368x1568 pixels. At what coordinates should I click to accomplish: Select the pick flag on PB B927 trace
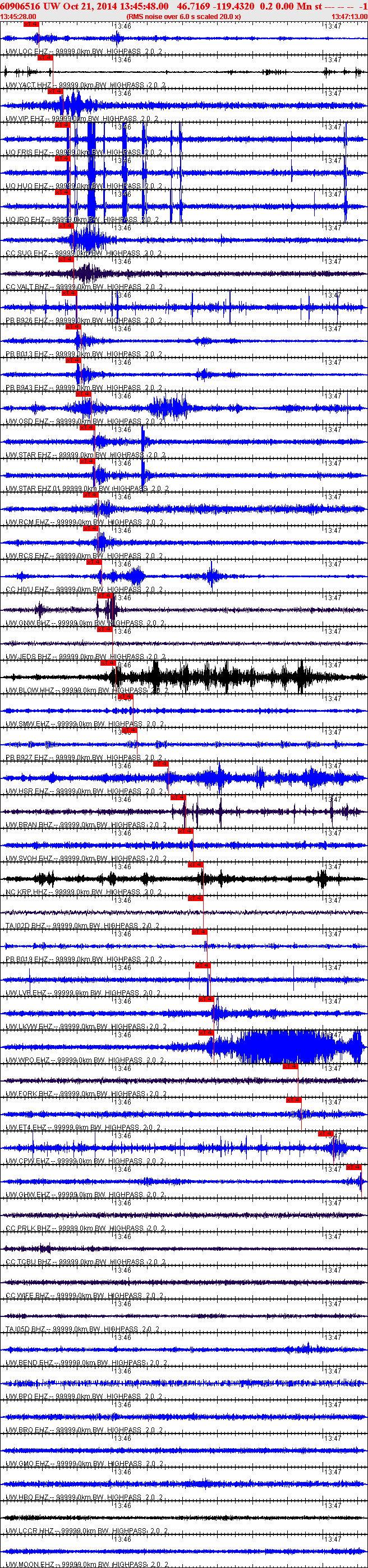pyautogui.click(x=129, y=730)
